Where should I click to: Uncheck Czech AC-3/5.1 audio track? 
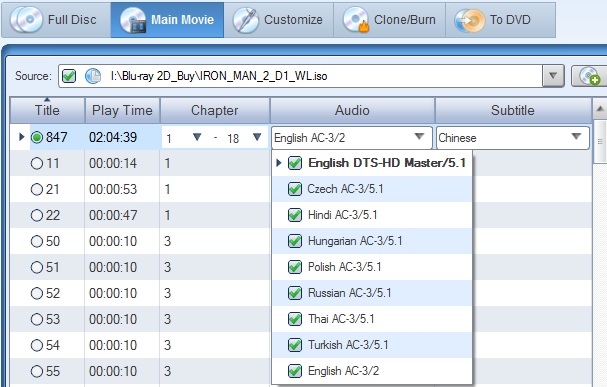pyautogui.click(x=295, y=189)
